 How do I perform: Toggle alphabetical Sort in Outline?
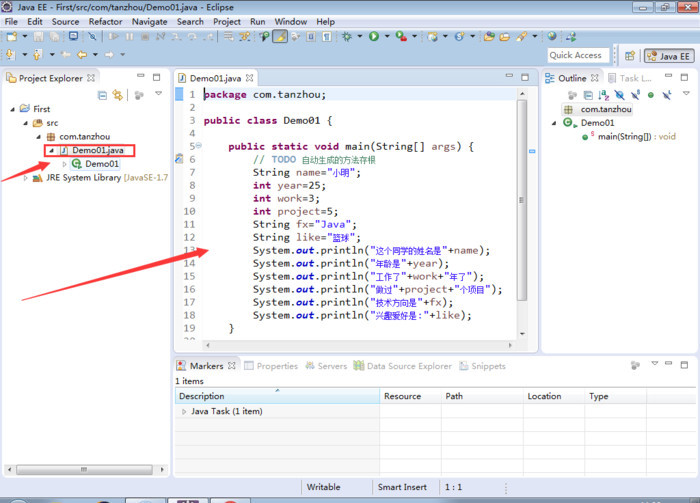[604, 95]
